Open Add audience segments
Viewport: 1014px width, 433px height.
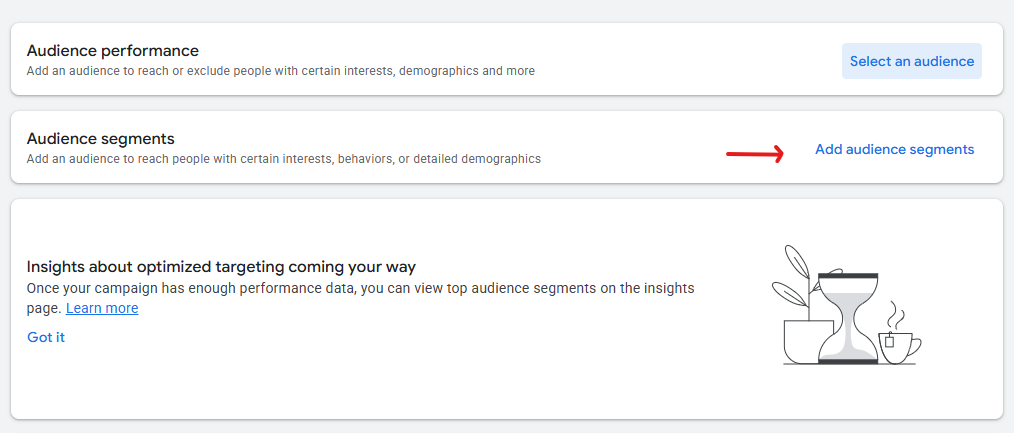tap(894, 149)
